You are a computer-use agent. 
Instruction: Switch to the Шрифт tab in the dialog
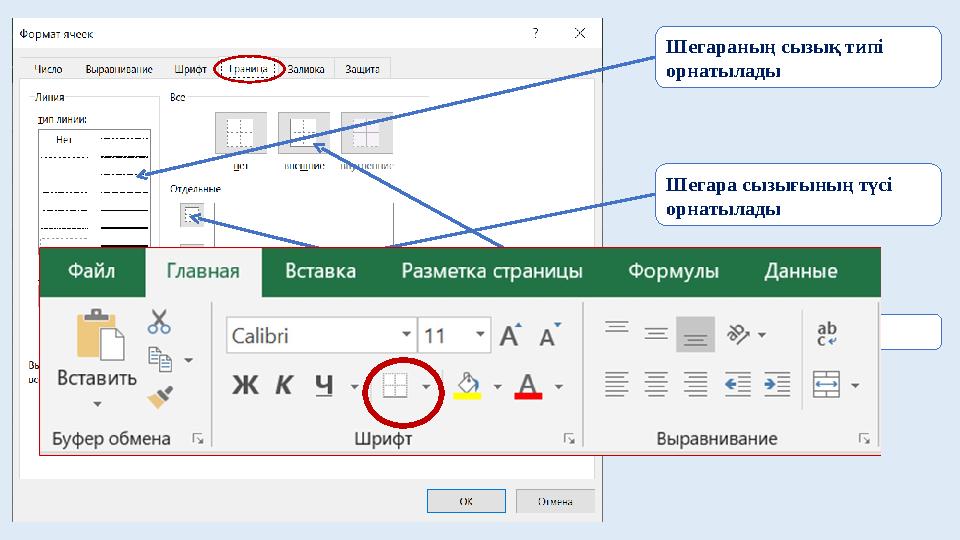click(x=190, y=69)
